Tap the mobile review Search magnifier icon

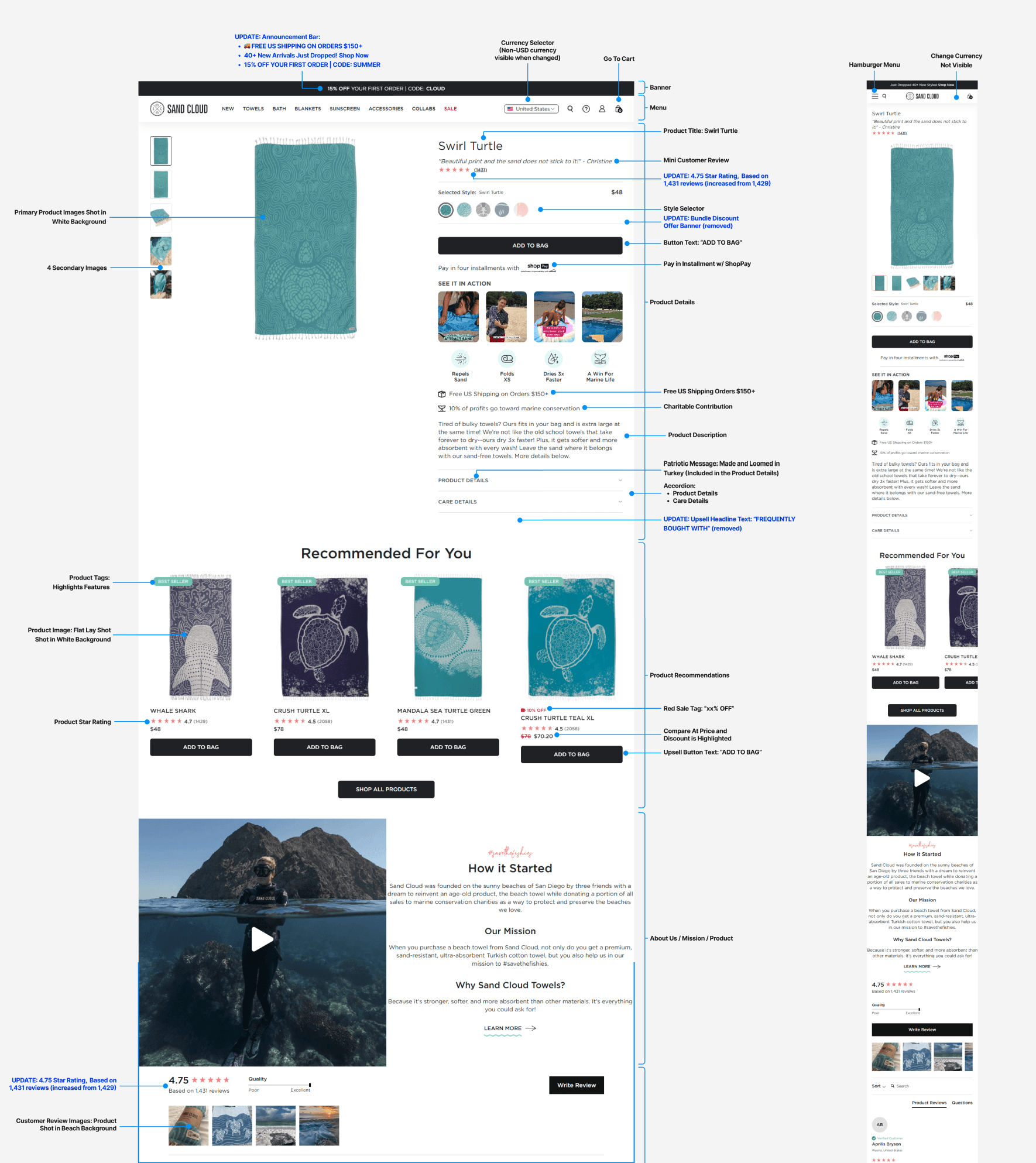[893, 1086]
